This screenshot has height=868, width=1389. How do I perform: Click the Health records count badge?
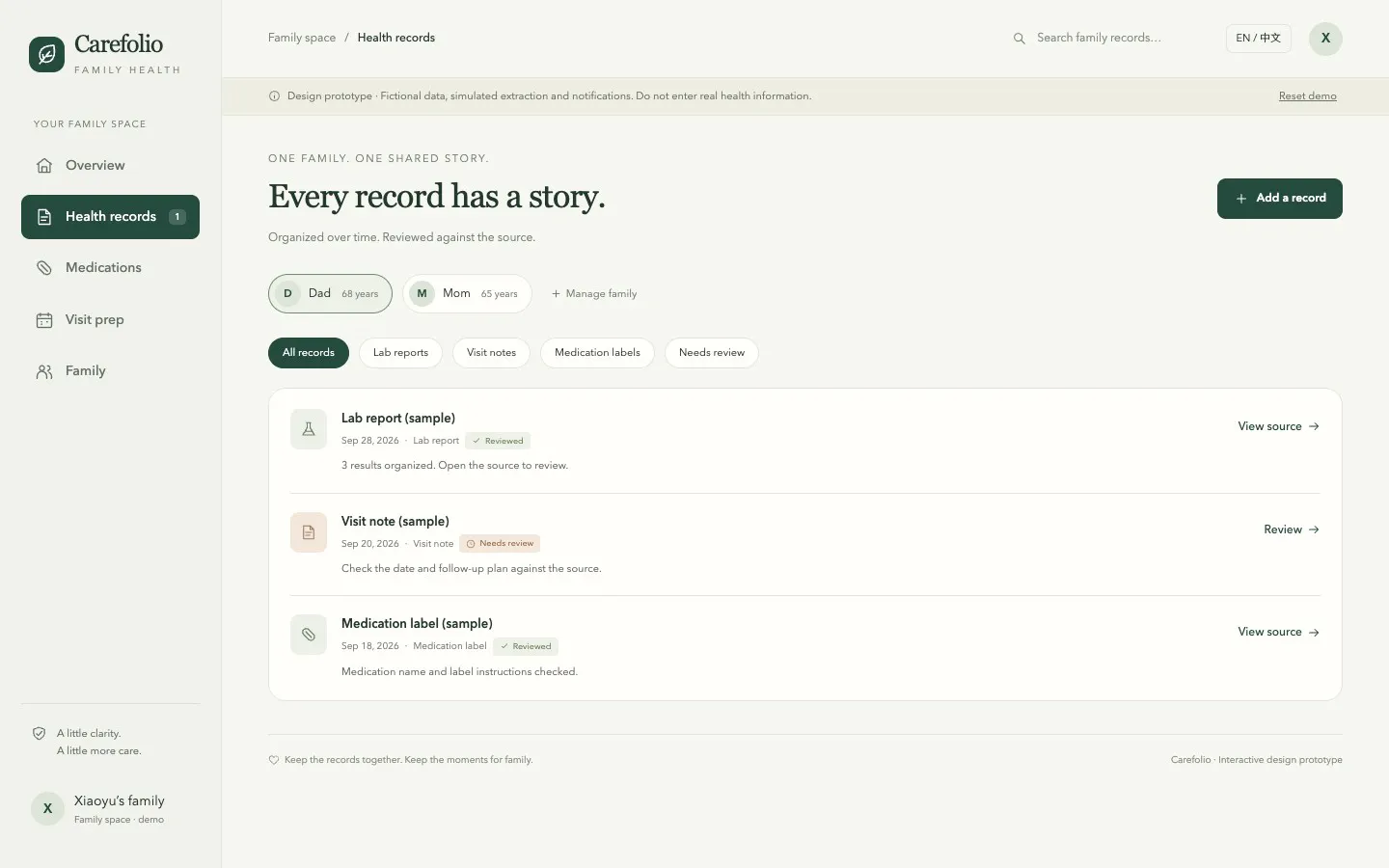pyautogui.click(x=177, y=217)
